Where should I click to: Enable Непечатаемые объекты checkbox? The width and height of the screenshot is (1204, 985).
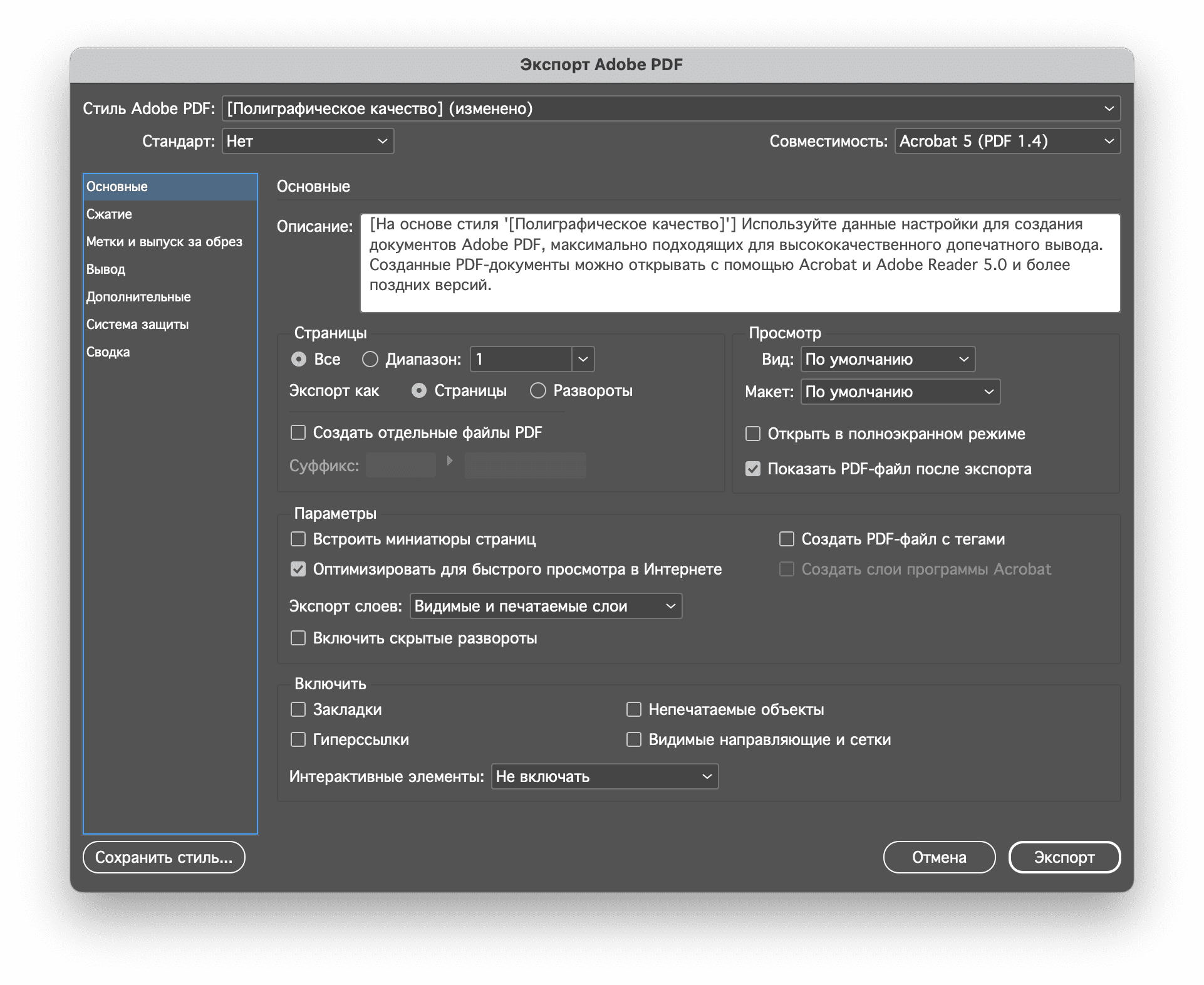634,709
